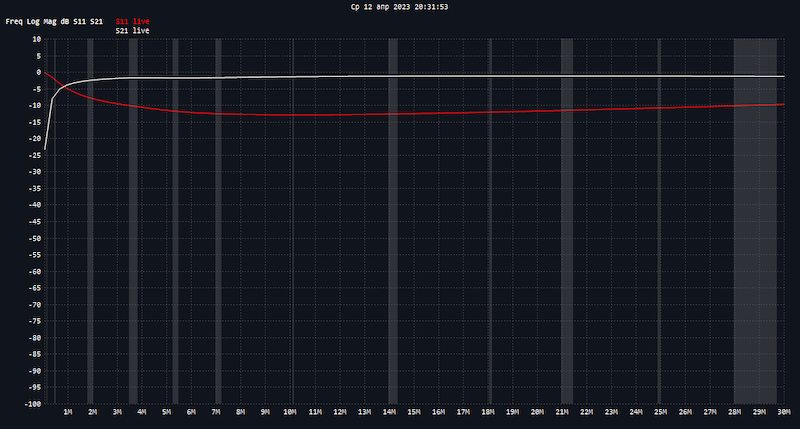Click the 1M label on frequency axis

(68, 412)
